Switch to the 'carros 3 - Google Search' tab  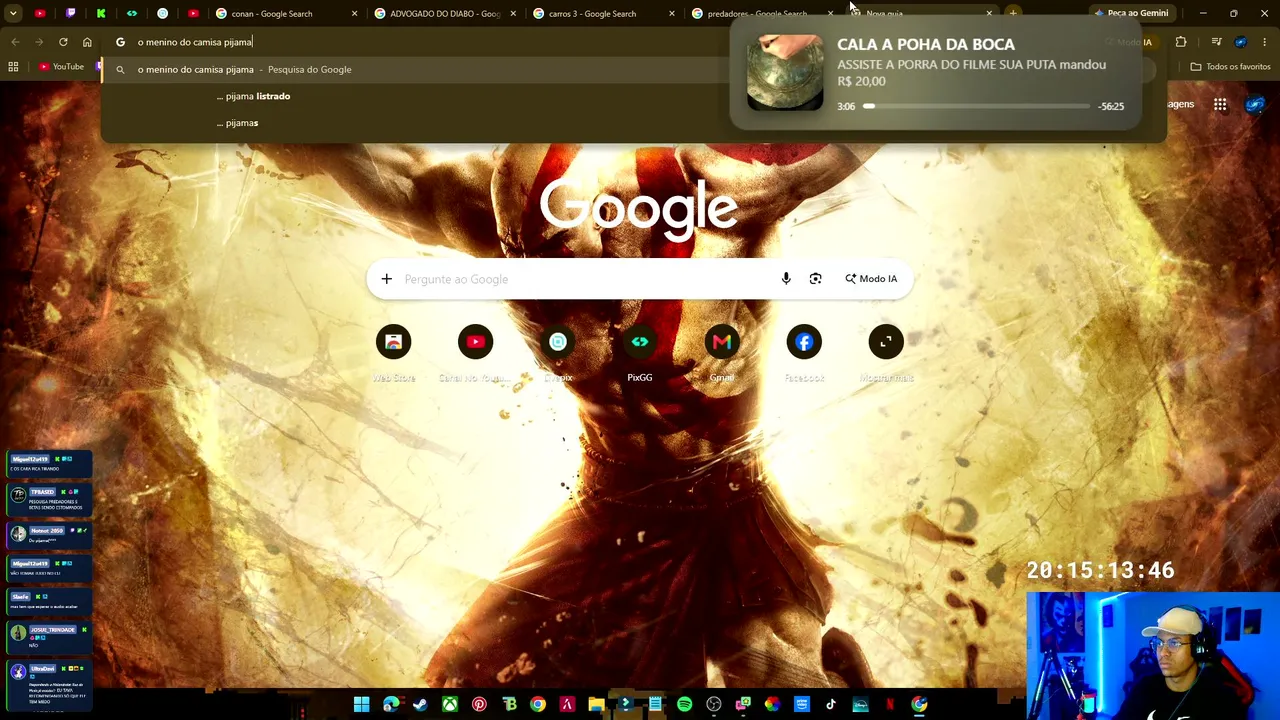602,13
